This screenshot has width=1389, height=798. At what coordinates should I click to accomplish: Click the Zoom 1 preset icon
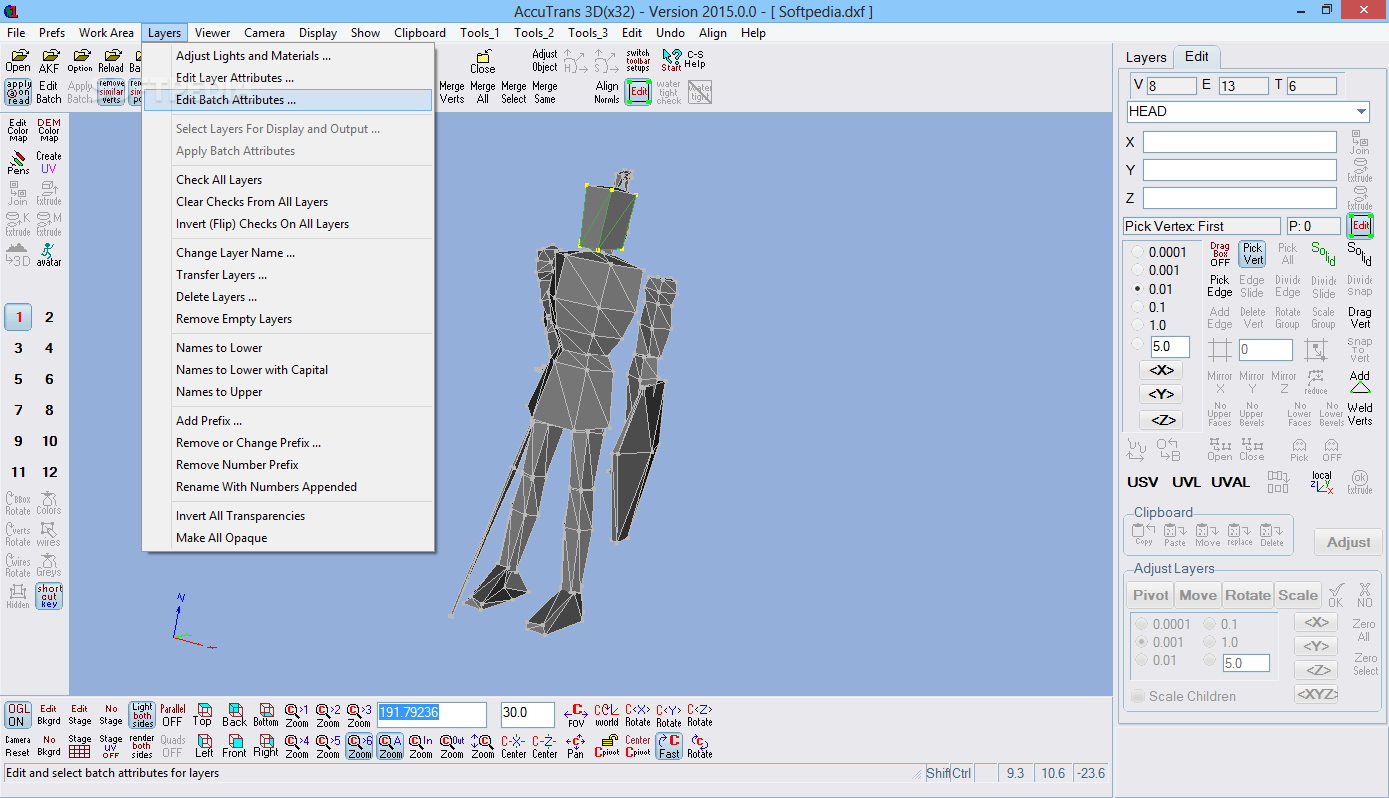pyautogui.click(x=297, y=714)
